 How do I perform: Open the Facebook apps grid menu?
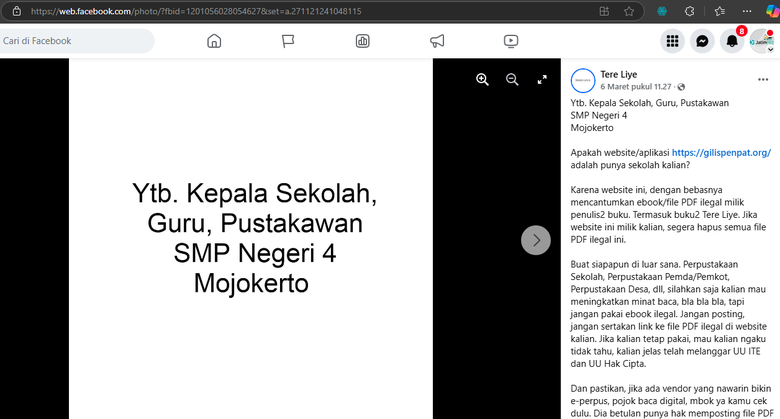[673, 41]
